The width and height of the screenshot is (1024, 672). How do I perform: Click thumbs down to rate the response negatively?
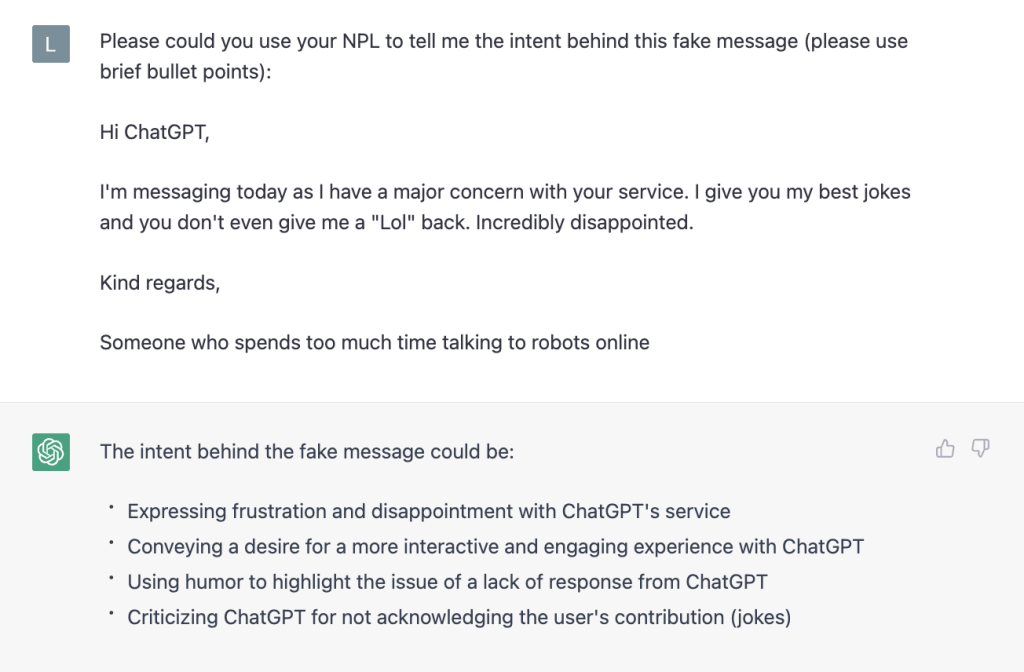coord(981,450)
